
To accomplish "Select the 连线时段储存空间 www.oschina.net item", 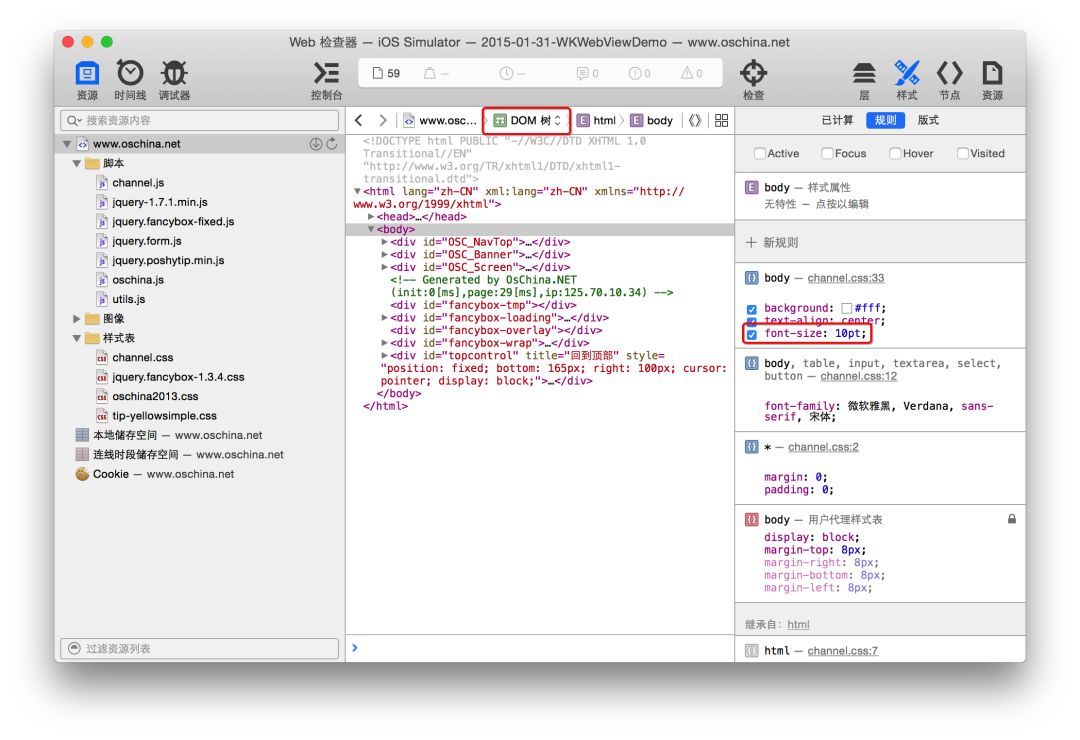I will coord(179,455).
